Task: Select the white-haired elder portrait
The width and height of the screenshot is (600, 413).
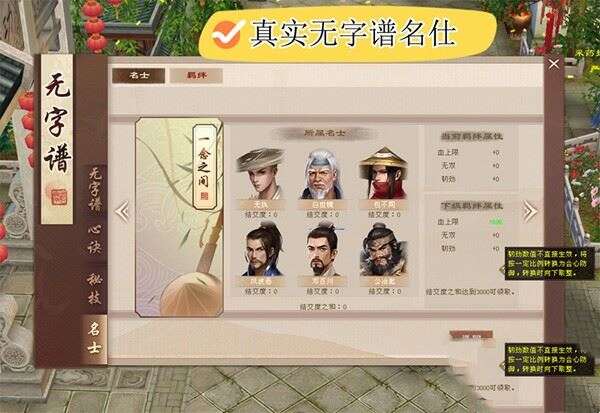Action: 322,174
